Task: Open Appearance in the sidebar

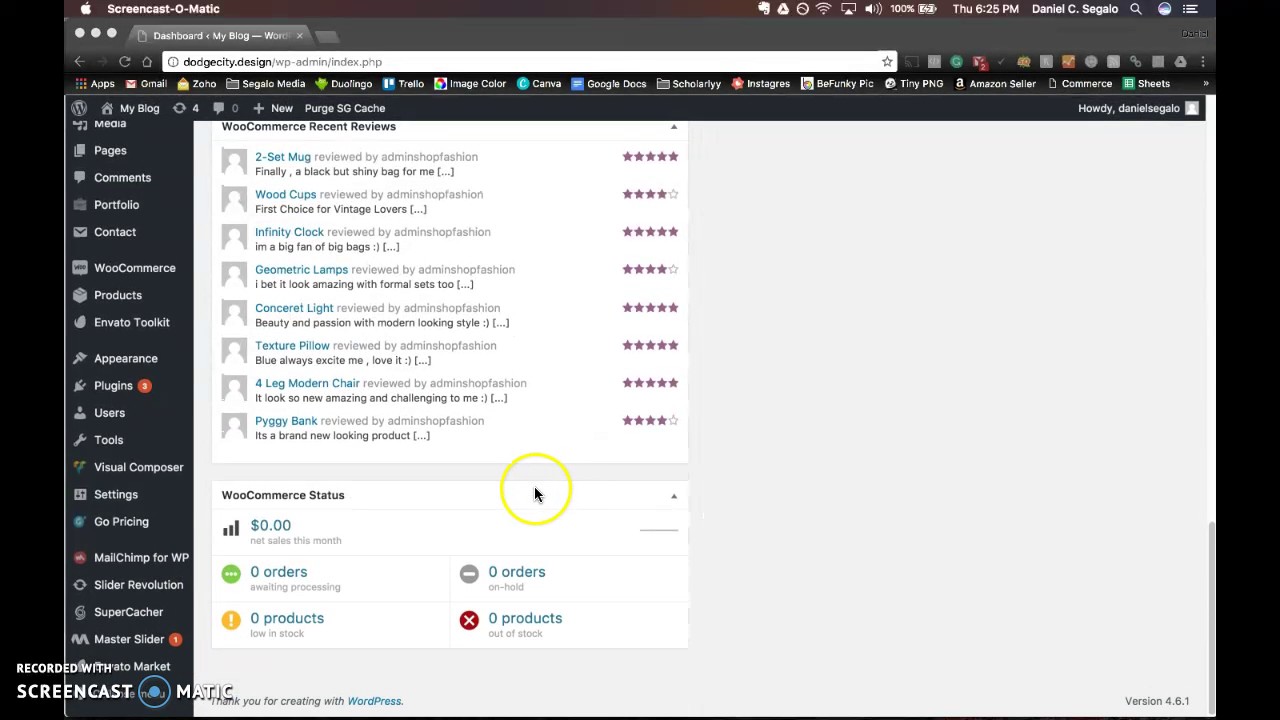Action: [x=125, y=358]
